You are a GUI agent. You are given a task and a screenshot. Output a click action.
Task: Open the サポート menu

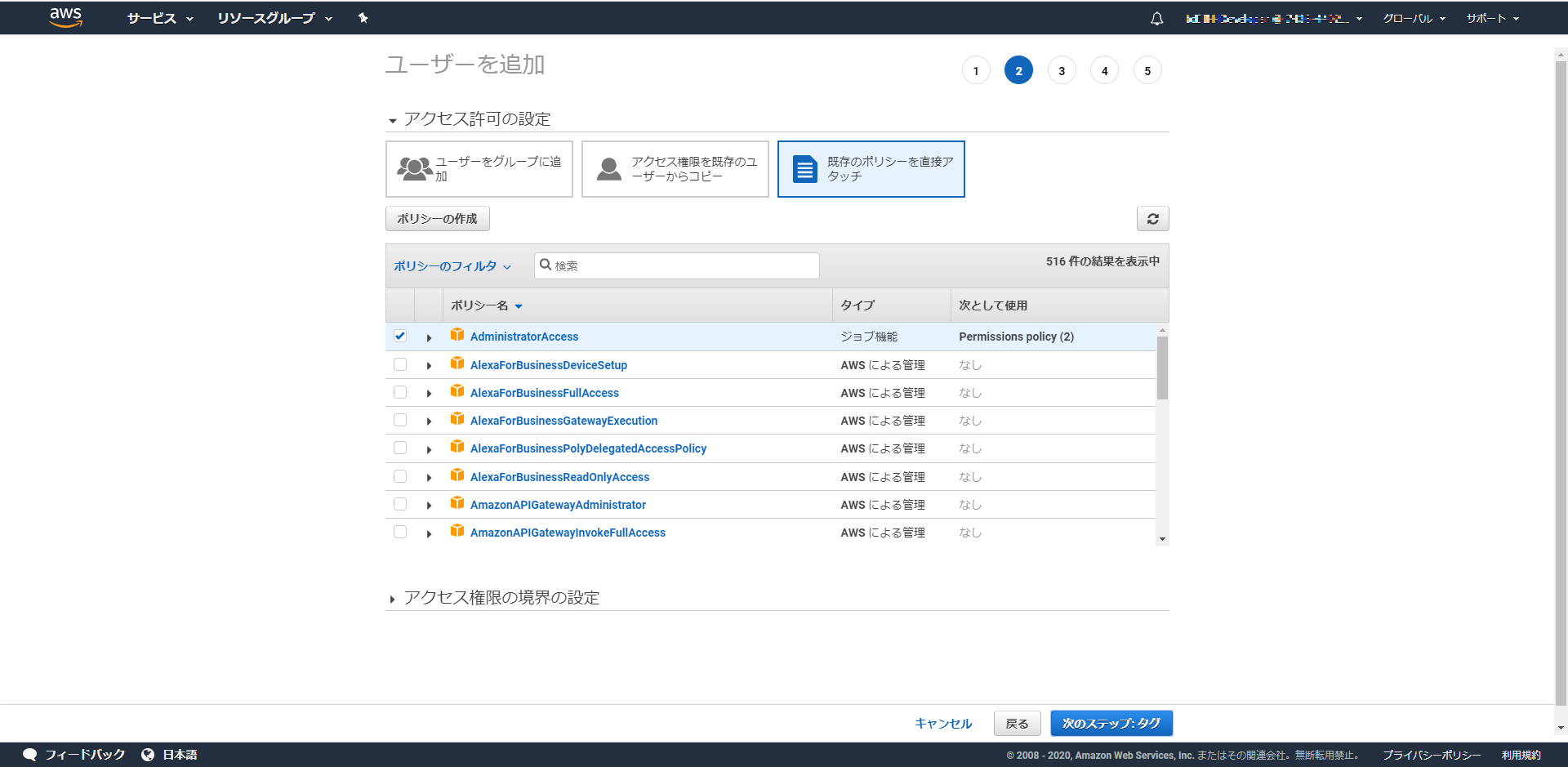(1492, 18)
